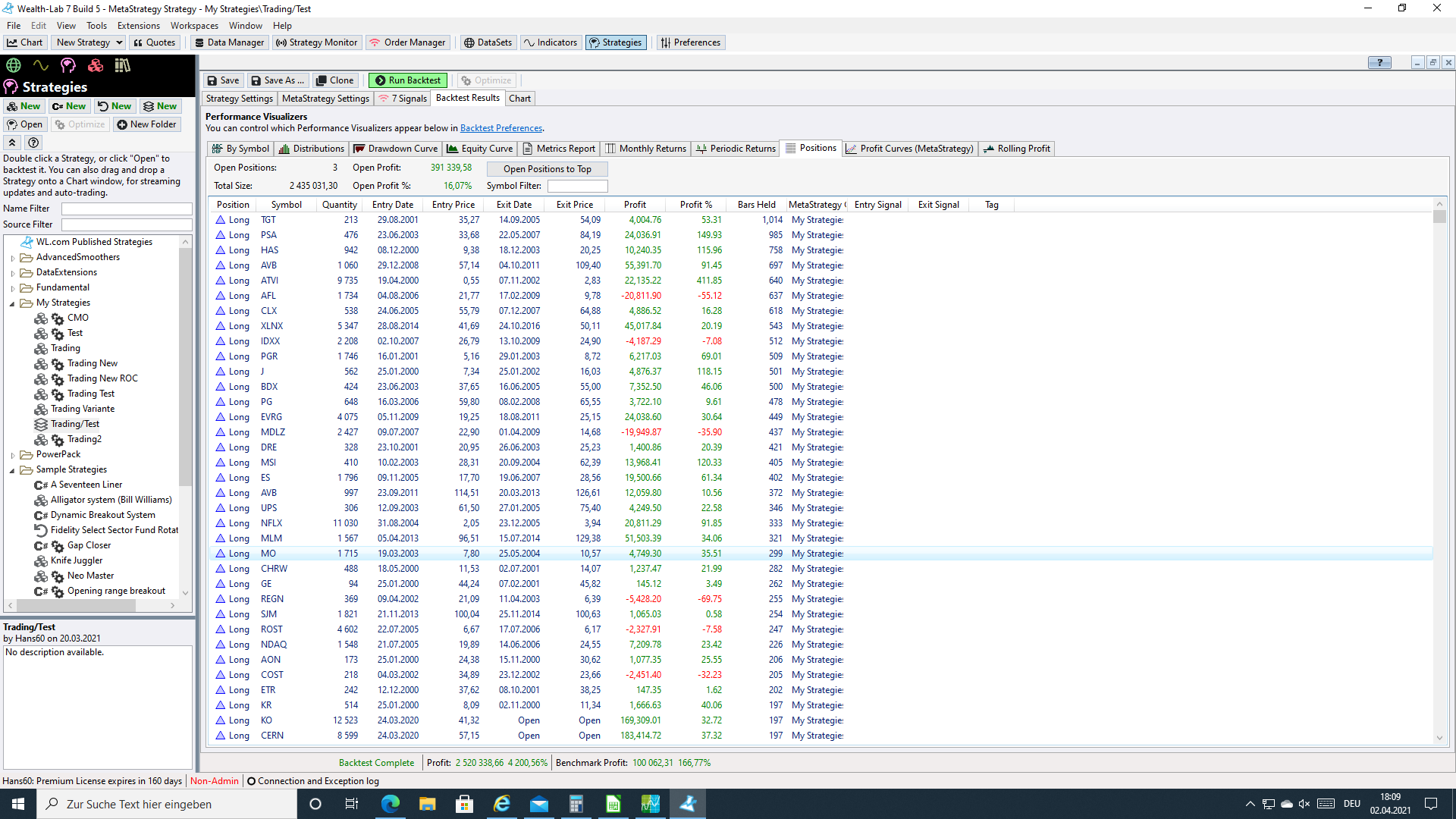Click Open button in Strategies panel
Screen dimensions: 1456x819
pos(24,124)
